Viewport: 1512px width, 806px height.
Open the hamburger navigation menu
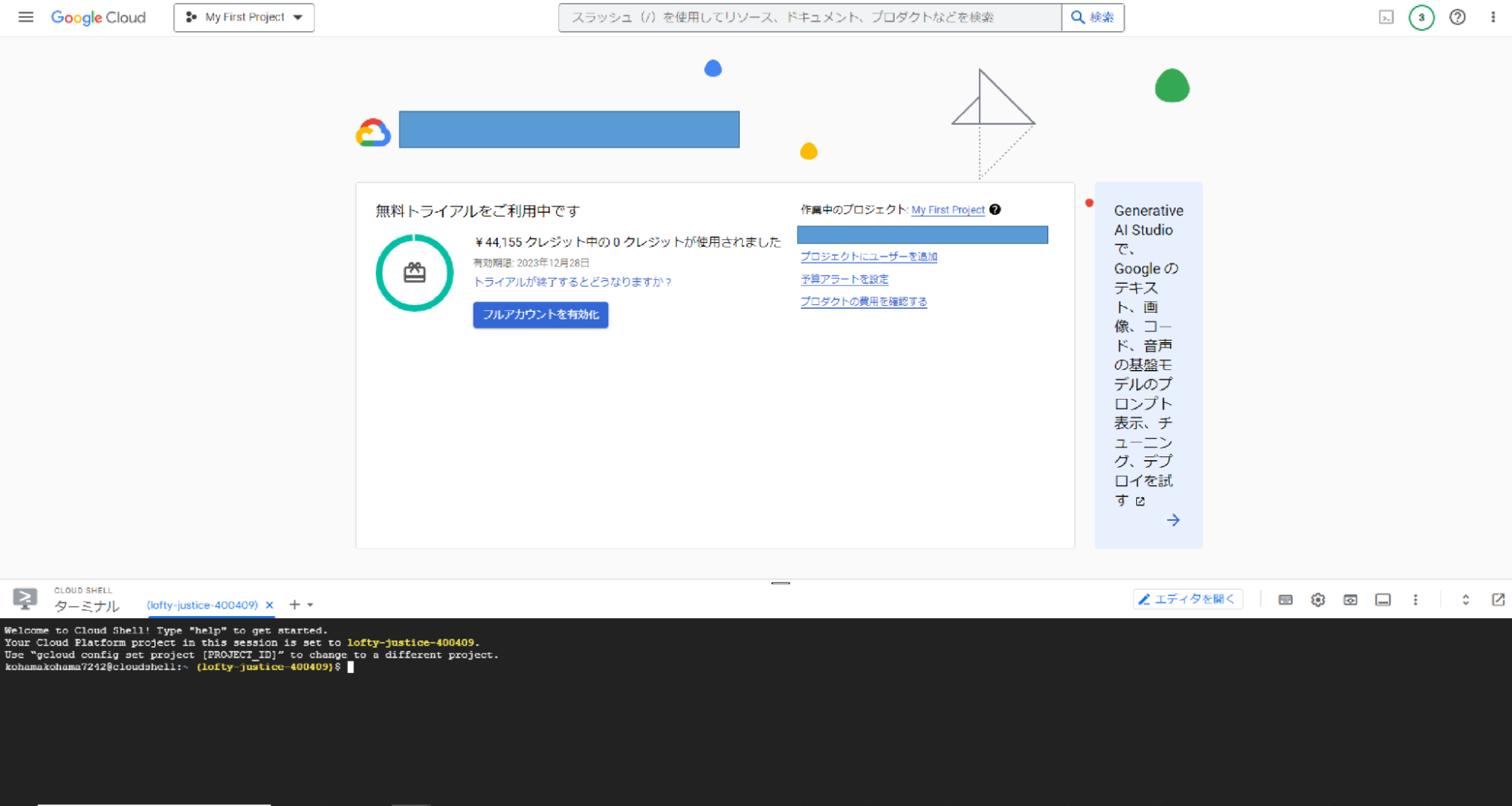coord(26,17)
